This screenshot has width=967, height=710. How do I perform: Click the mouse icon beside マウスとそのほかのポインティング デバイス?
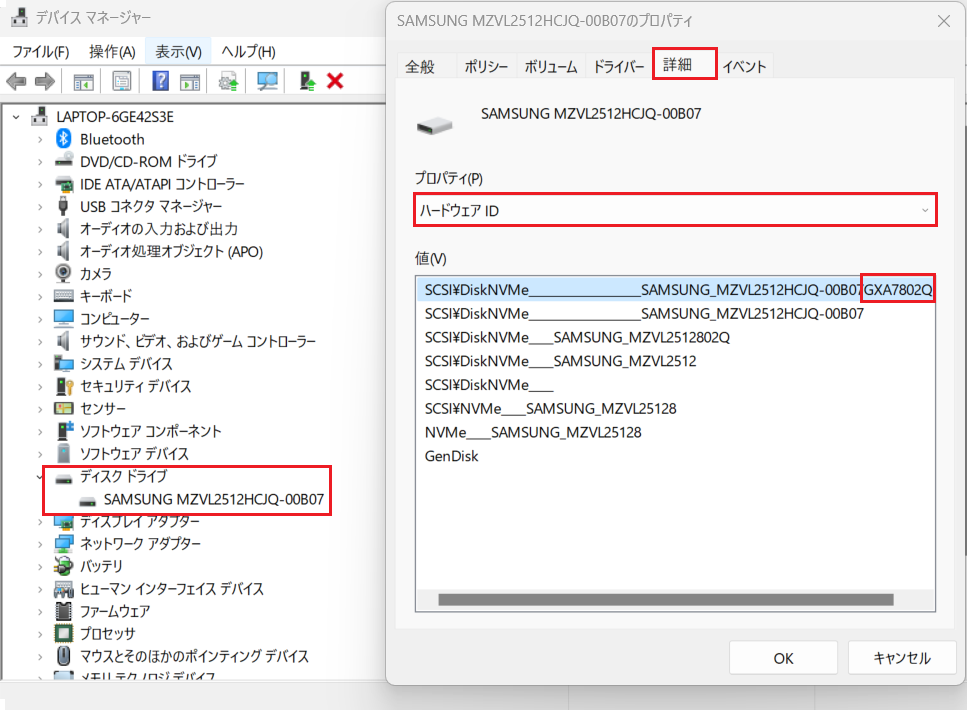coord(64,655)
